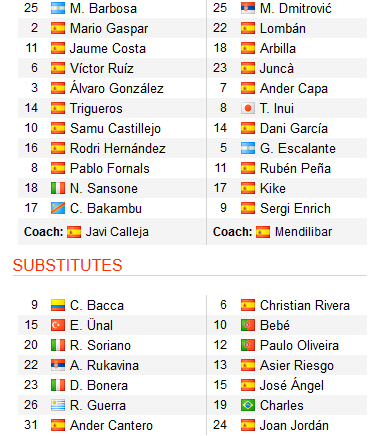Click the Argentina flag beside G. Escalante
Viewport: 374px width, 436px height.
[x=248, y=148]
